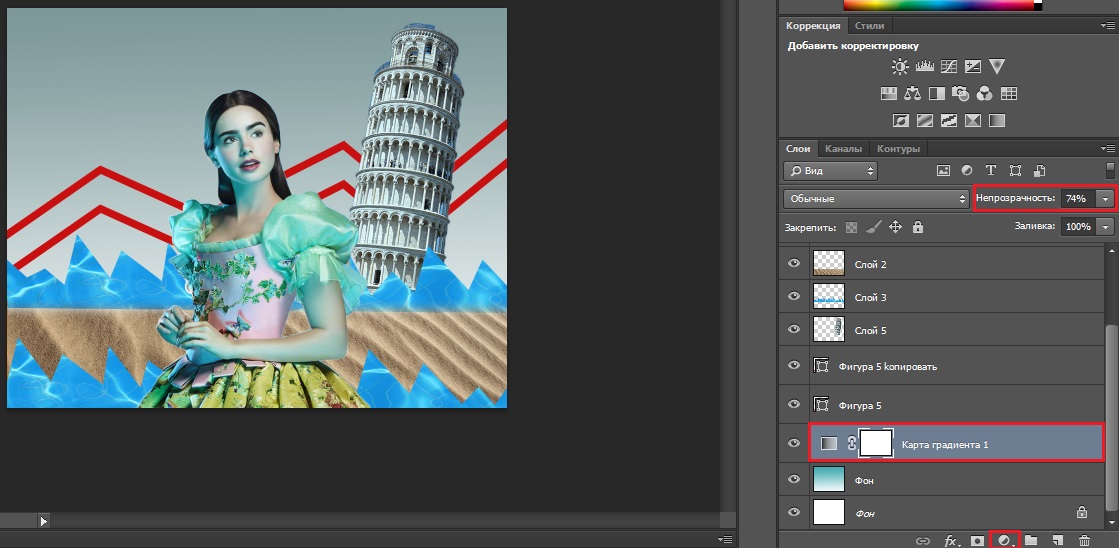The height and width of the screenshot is (548, 1119).
Task: Toggle lock image pixels brush icon
Action: (874, 228)
